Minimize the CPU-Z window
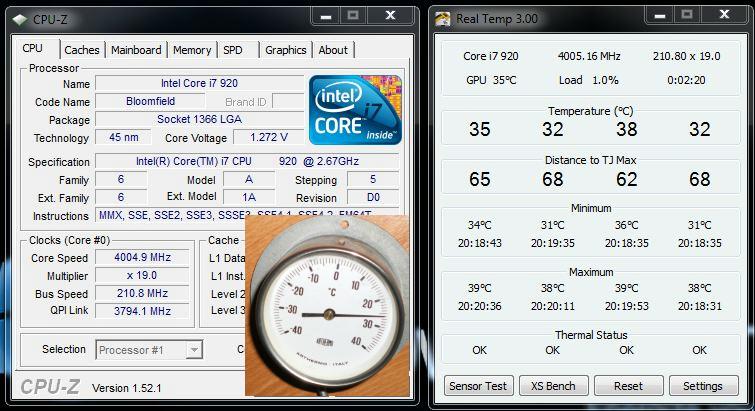This screenshot has height=411, width=755. click(326, 16)
